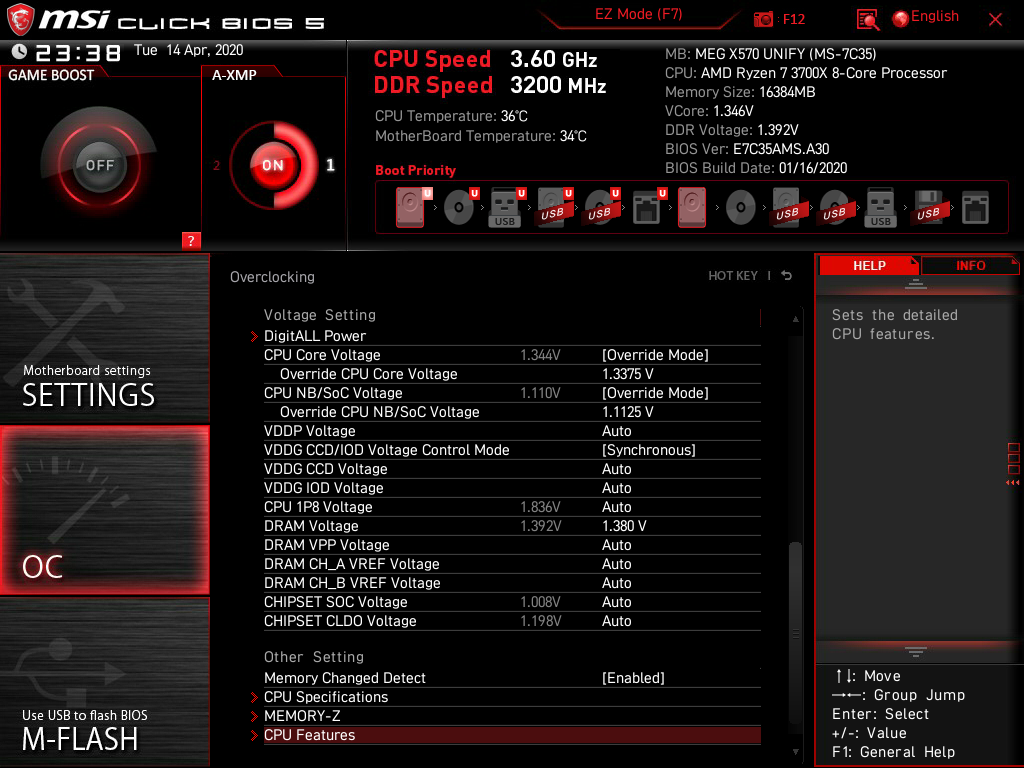Select the first hard disk boot device icon
Image resolution: width=1024 pixels, height=768 pixels.
410,208
